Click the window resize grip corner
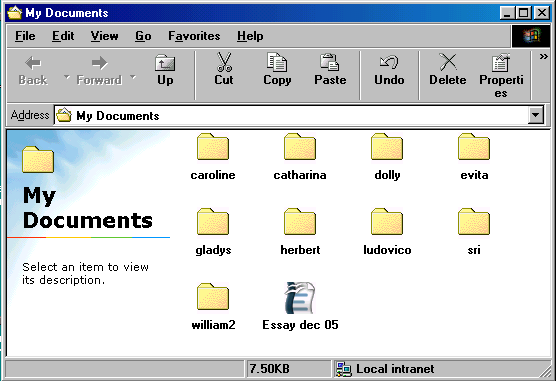Image resolution: width=556 pixels, height=381 pixels. point(545,372)
